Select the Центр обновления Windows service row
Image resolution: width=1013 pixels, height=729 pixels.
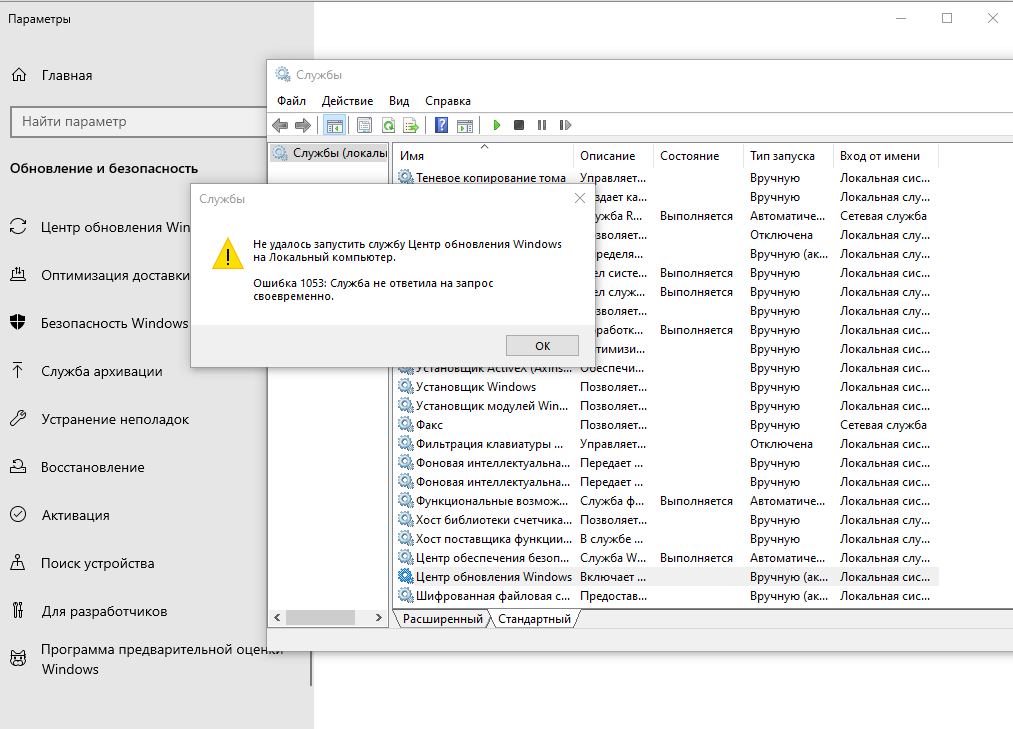click(494, 577)
